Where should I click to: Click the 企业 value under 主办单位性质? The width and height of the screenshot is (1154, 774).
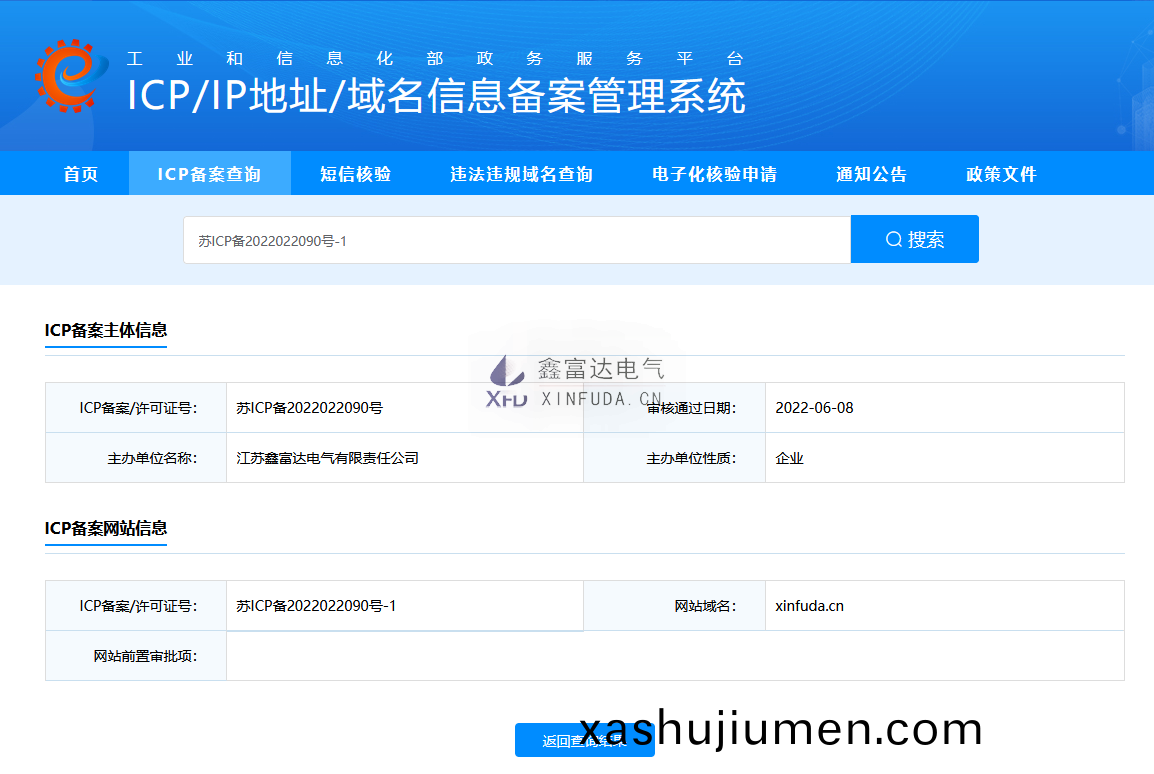point(789,458)
